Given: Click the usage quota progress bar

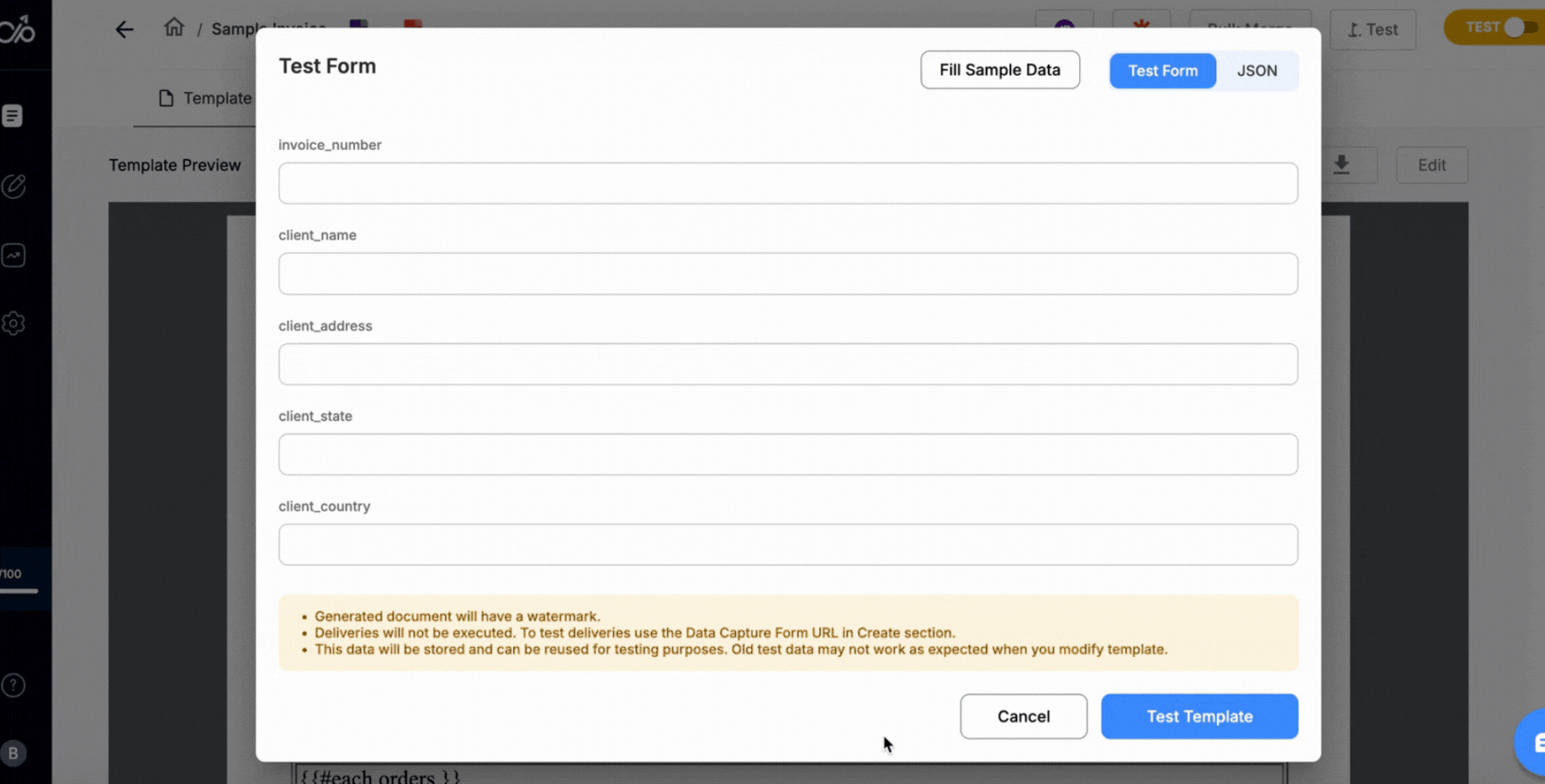Looking at the screenshot, I should coord(19,590).
